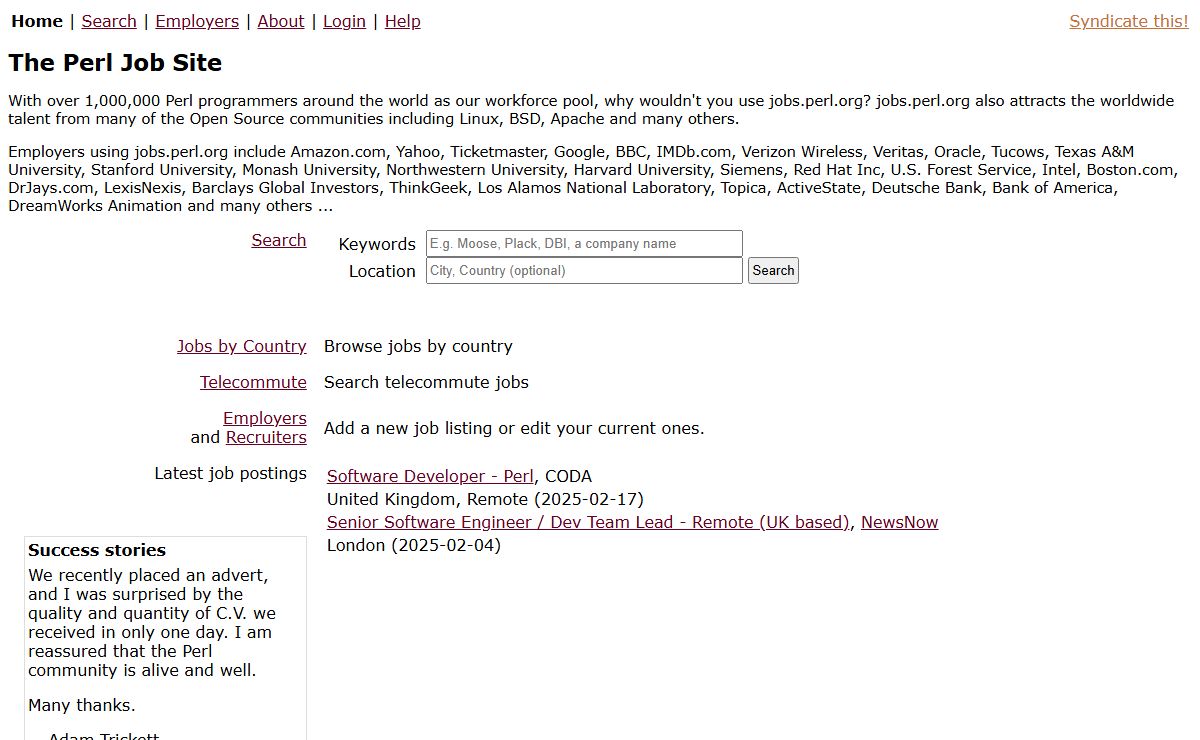The height and width of the screenshot is (740, 1200).
Task: Click the Location label
Action: pyautogui.click(x=382, y=271)
